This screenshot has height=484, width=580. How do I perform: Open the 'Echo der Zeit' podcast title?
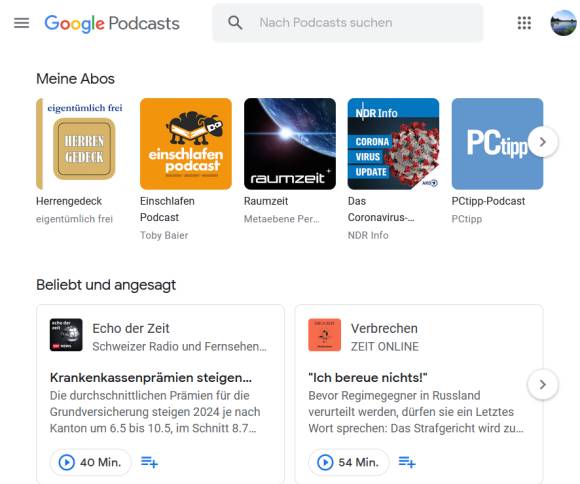tap(131, 328)
